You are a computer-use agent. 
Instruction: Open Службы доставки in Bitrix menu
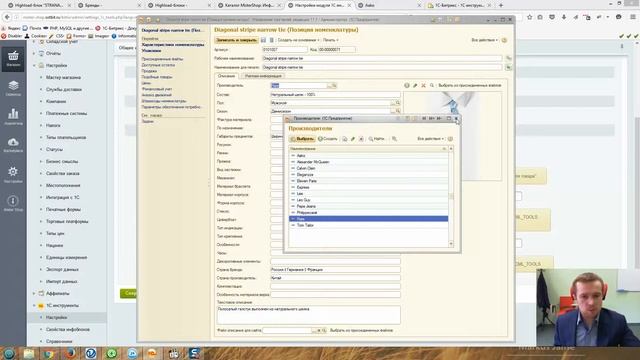tap(64, 89)
